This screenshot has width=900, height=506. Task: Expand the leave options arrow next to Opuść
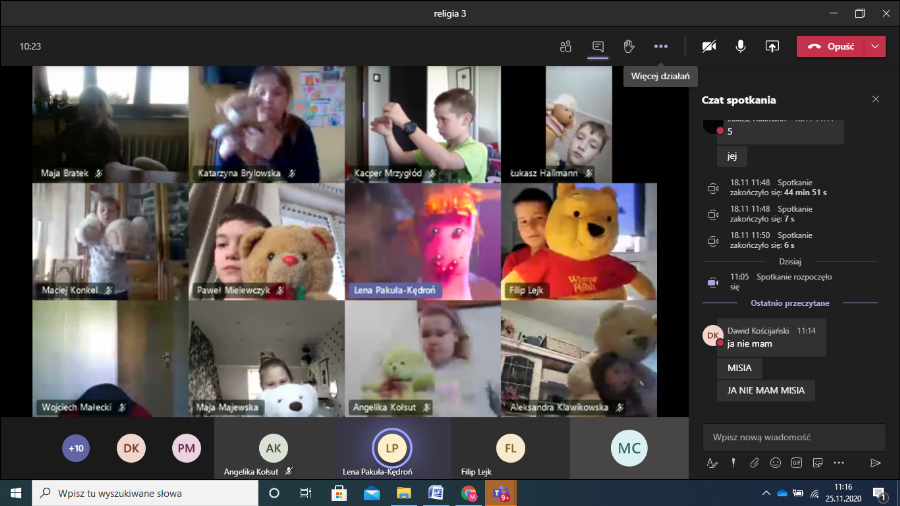tap(876, 46)
